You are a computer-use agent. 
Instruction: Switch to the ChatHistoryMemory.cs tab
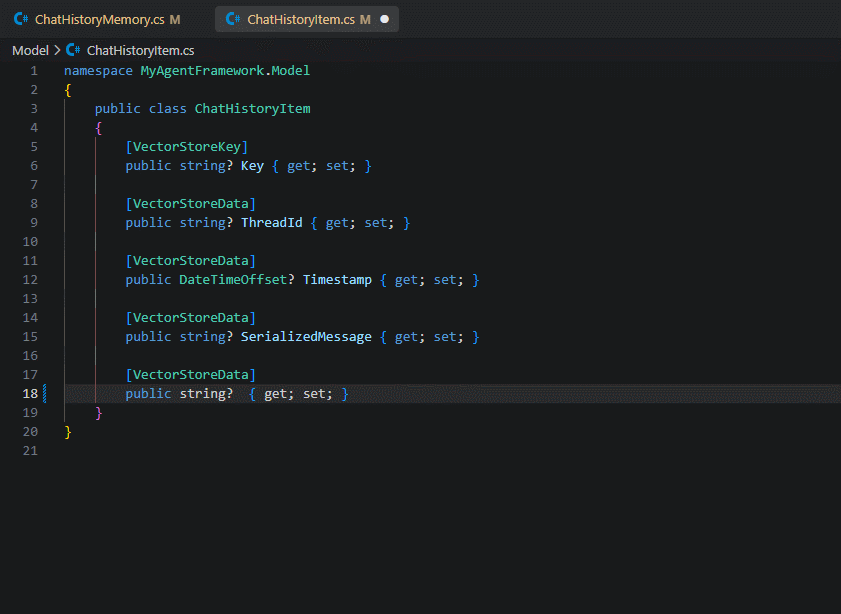[97, 19]
